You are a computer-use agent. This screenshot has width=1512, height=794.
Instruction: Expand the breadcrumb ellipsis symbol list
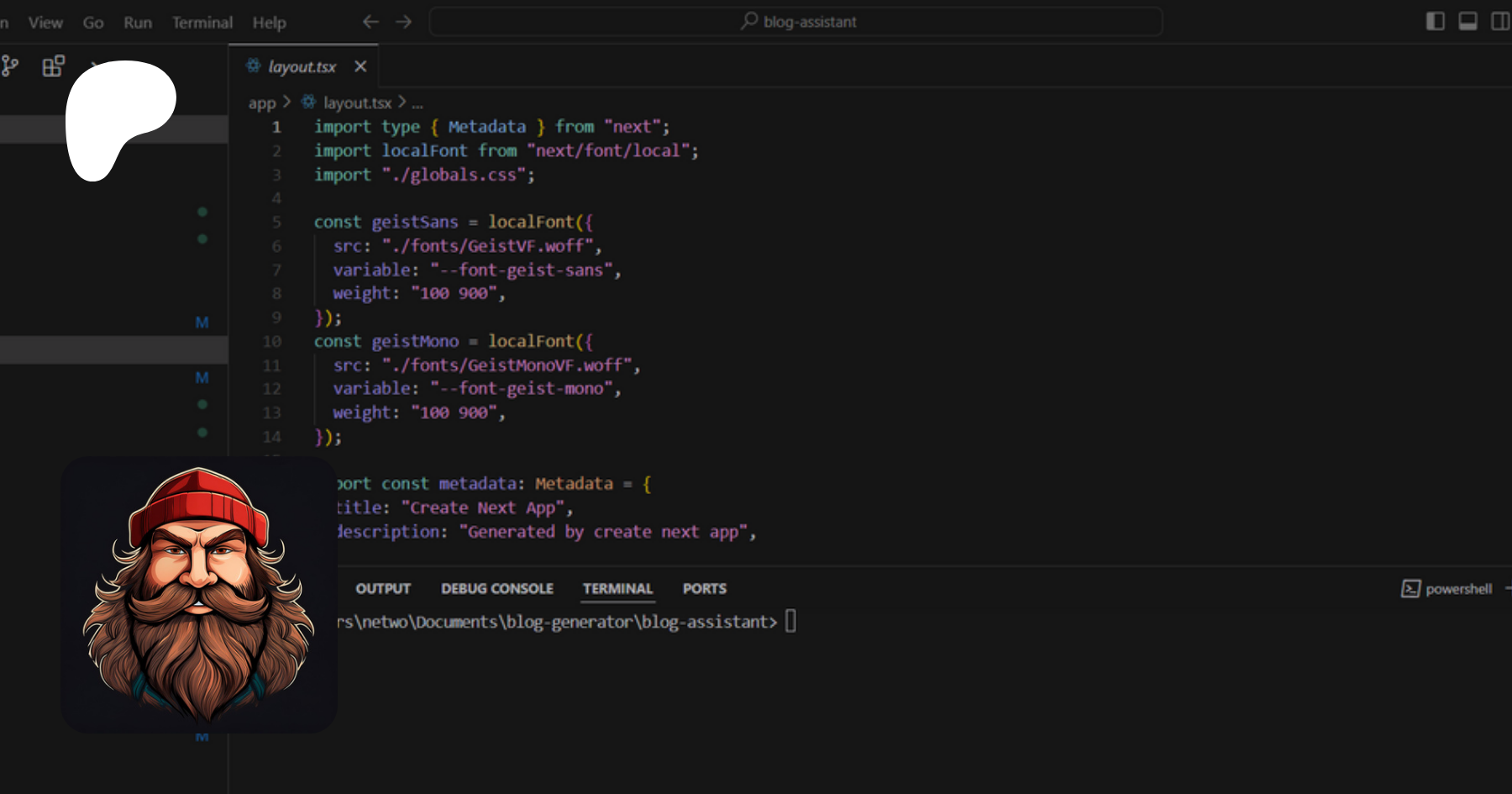pyautogui.click(x=417, y=103)
